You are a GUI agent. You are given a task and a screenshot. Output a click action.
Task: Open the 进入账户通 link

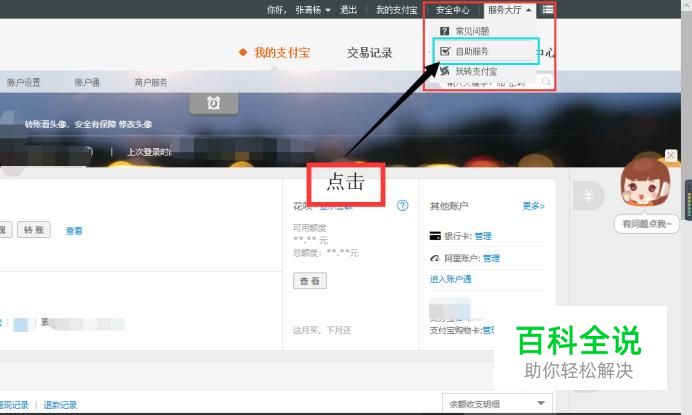(x=451, y=279)
